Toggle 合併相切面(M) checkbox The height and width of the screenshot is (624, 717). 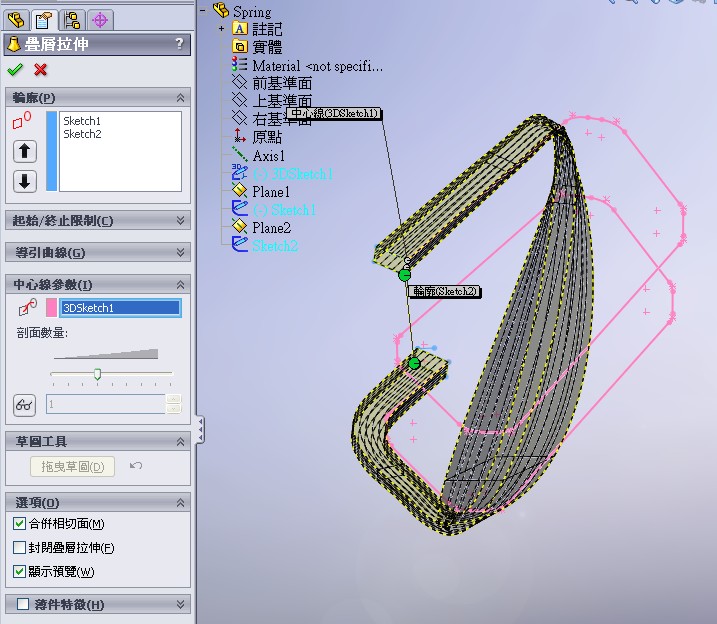[x=19, y=523]
